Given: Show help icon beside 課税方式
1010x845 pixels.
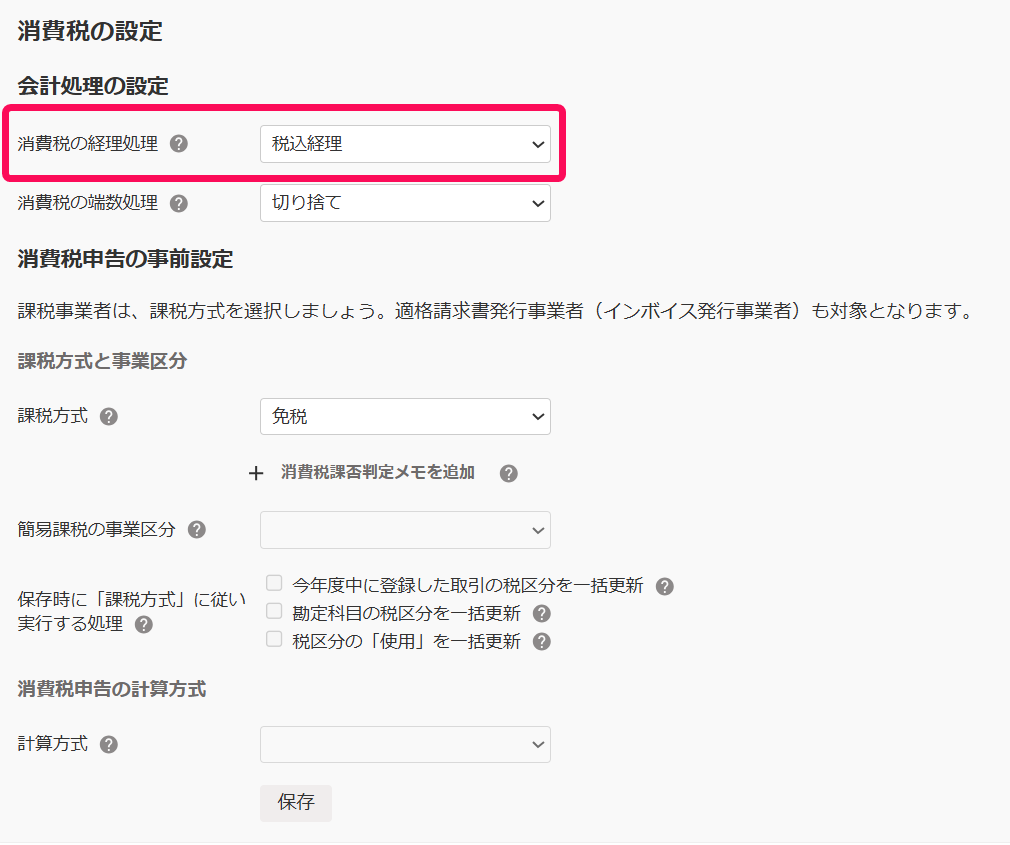Looking at the screenshot, I should pos(109,417).
